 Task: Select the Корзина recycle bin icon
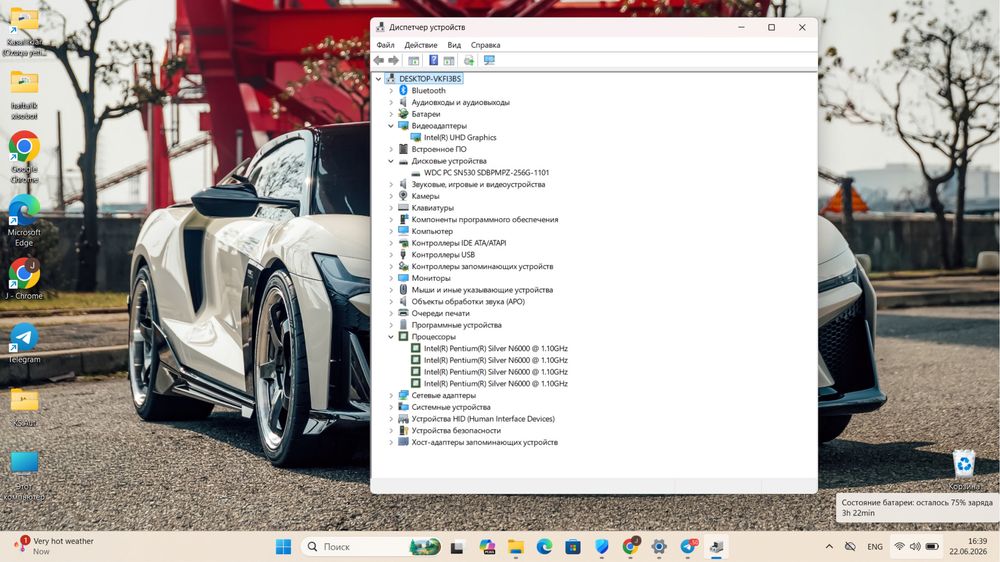point(964,470)
